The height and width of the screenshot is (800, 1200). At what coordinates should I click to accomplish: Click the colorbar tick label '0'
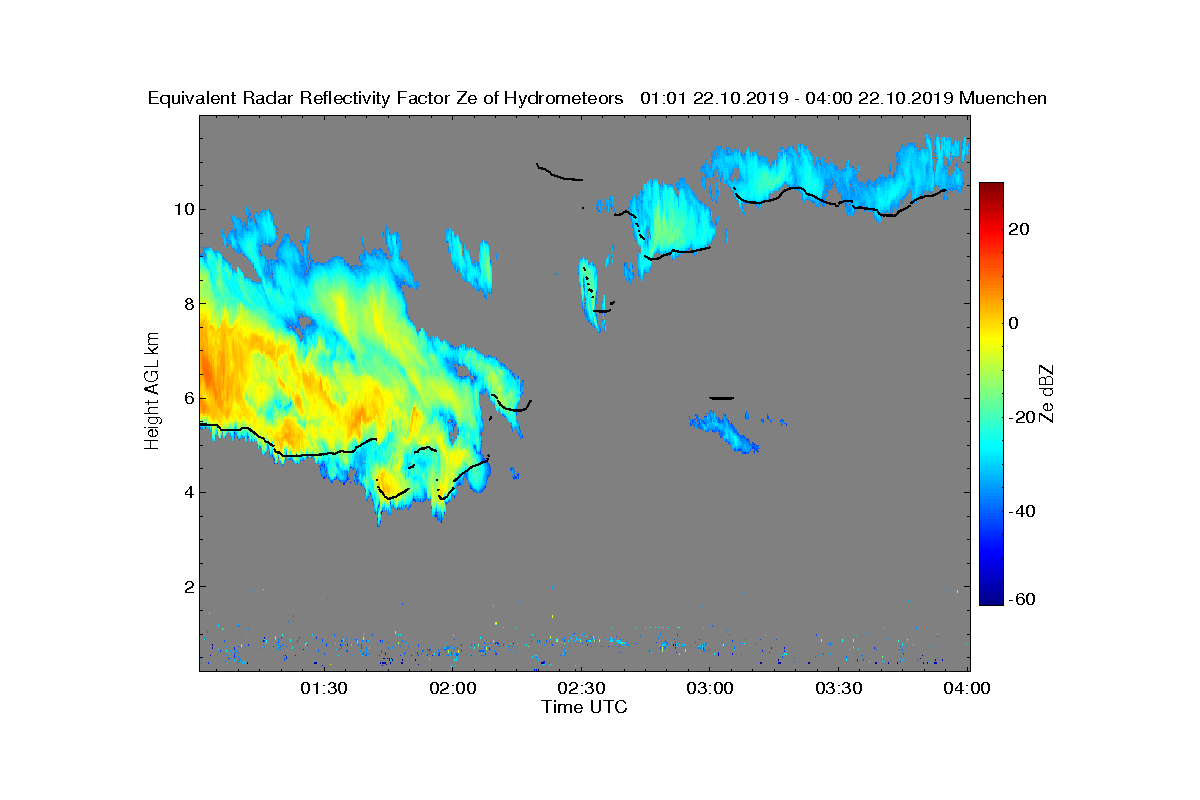pyautogui.click(x=1015, y=323)
